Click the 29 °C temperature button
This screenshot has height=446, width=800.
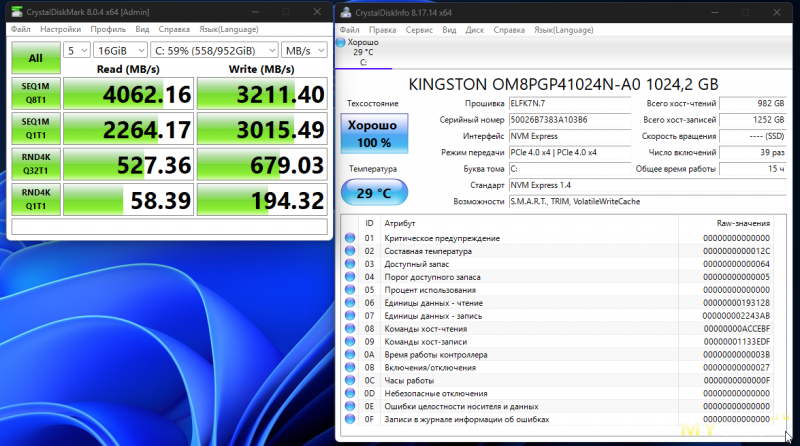[x=374, y=193]
